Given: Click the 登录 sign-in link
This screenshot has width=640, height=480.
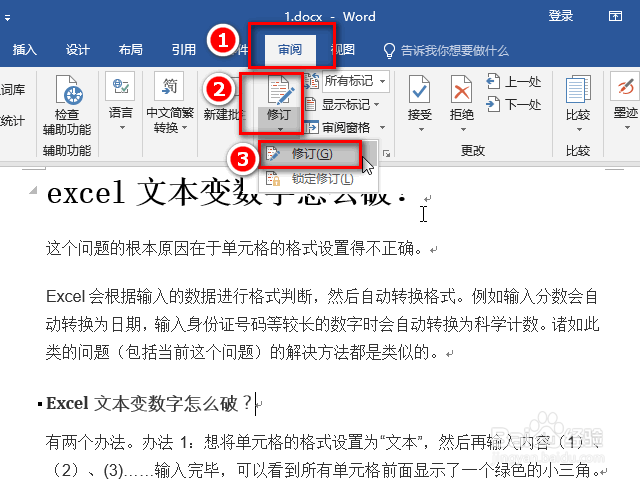Looking at the screenshot, I should tap(560, 16).
